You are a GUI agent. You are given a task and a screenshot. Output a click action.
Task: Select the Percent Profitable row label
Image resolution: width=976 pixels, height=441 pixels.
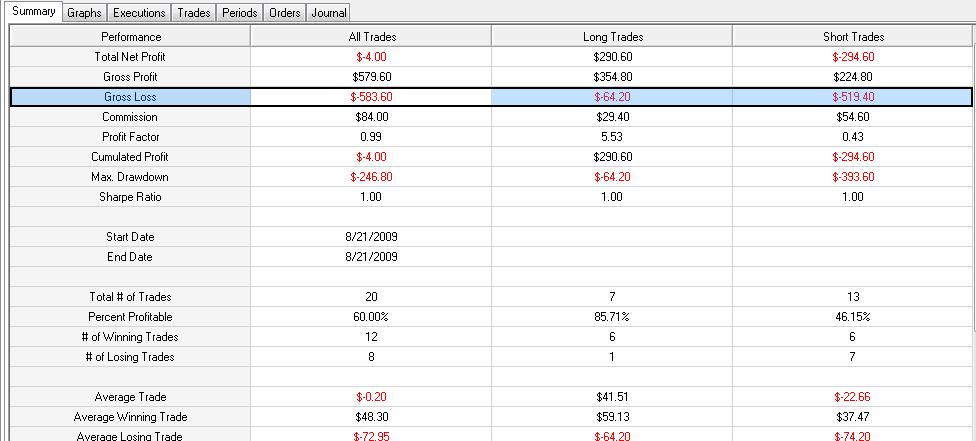130,316
